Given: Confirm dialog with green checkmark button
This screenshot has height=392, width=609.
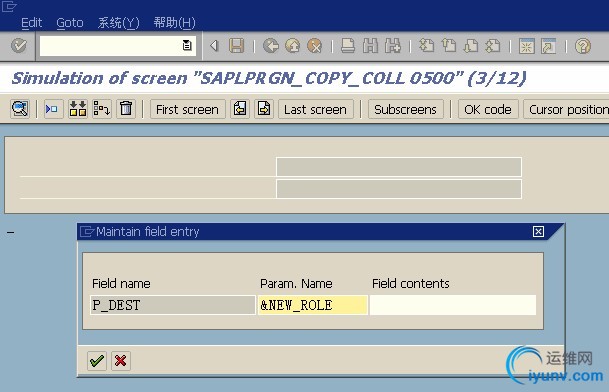Looking at the screenshot, I should (x=97, y=361).
